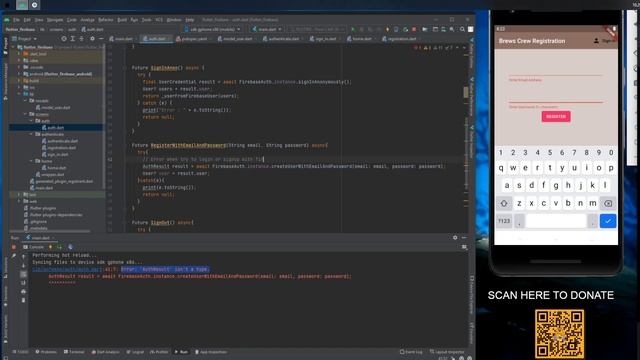Click the hot restart icon in the Run console toolbar
Viewport: 640px width, 360px height.
[x=60, y=247]
